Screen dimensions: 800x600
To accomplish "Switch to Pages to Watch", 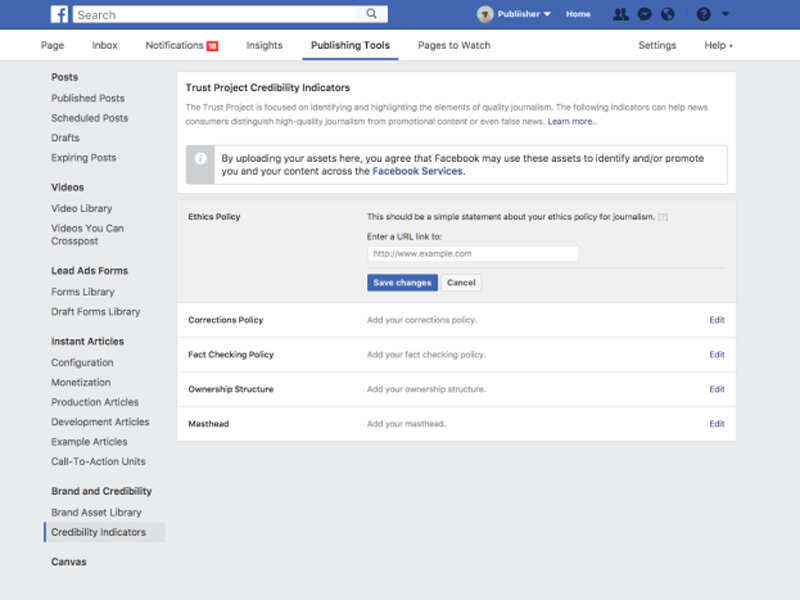I will click(x=454, y=45).
